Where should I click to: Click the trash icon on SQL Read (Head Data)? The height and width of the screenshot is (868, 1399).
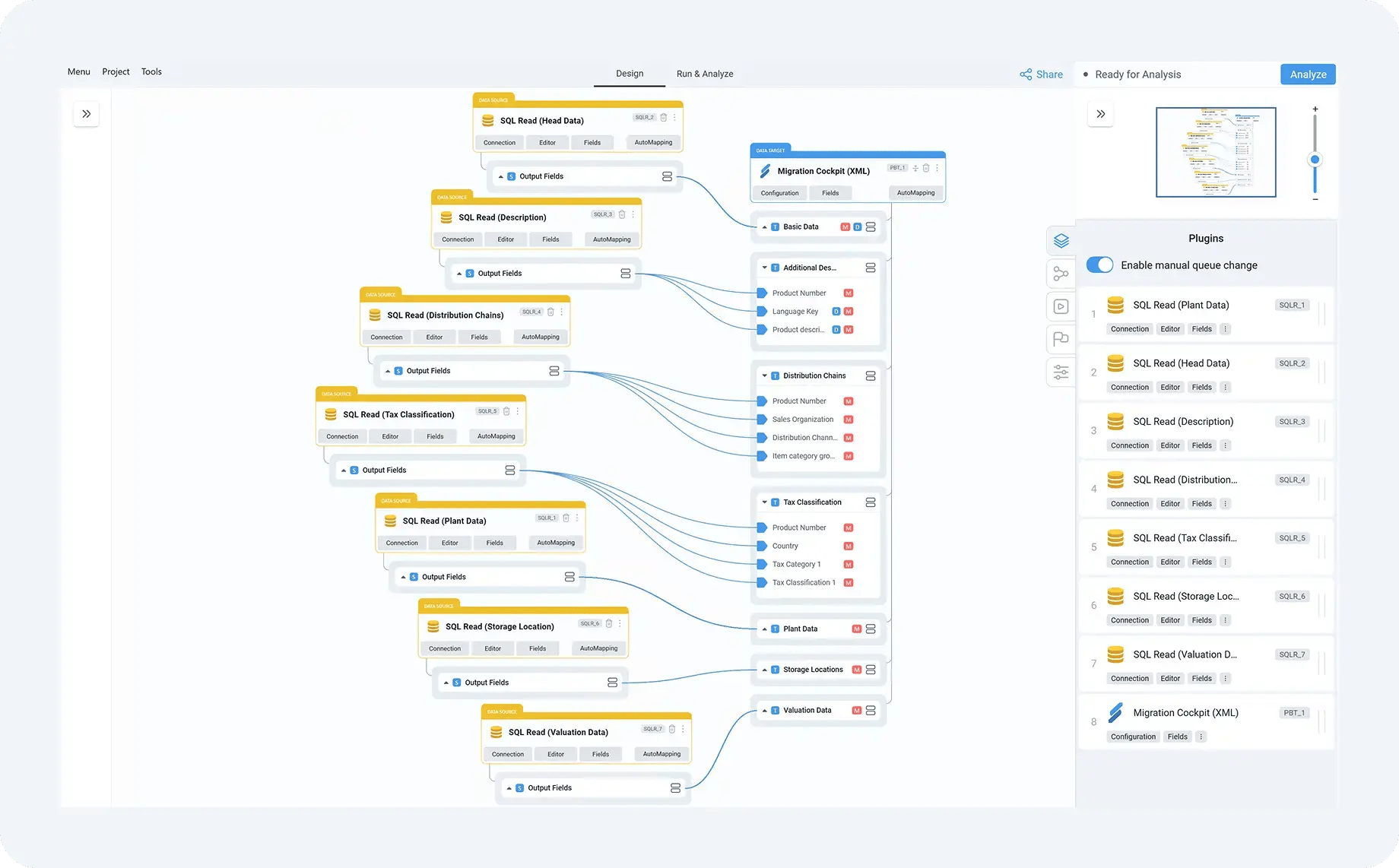663,116
